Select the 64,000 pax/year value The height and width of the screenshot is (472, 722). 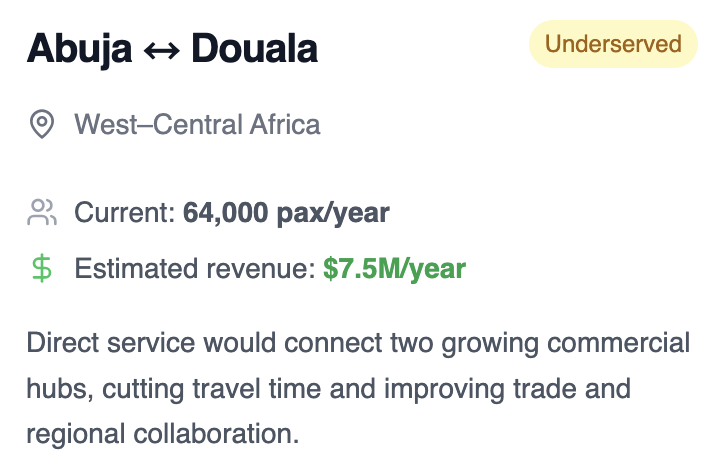[286, 213]
